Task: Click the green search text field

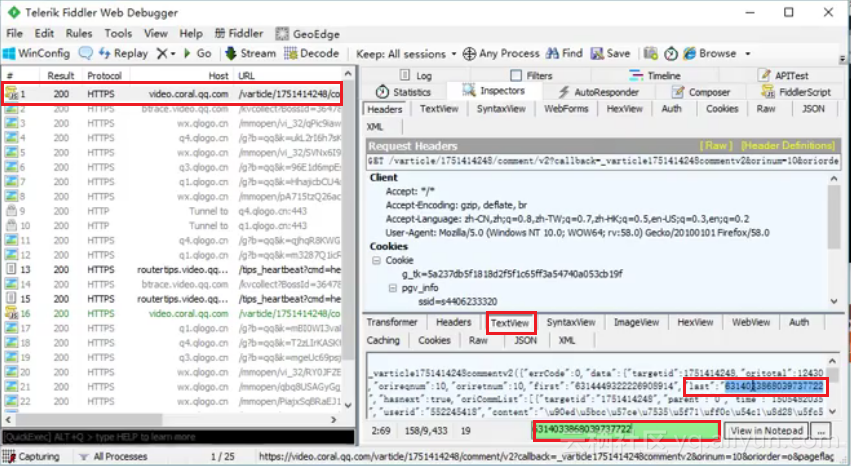Action: pyautogui.click(x=626, y=430)
